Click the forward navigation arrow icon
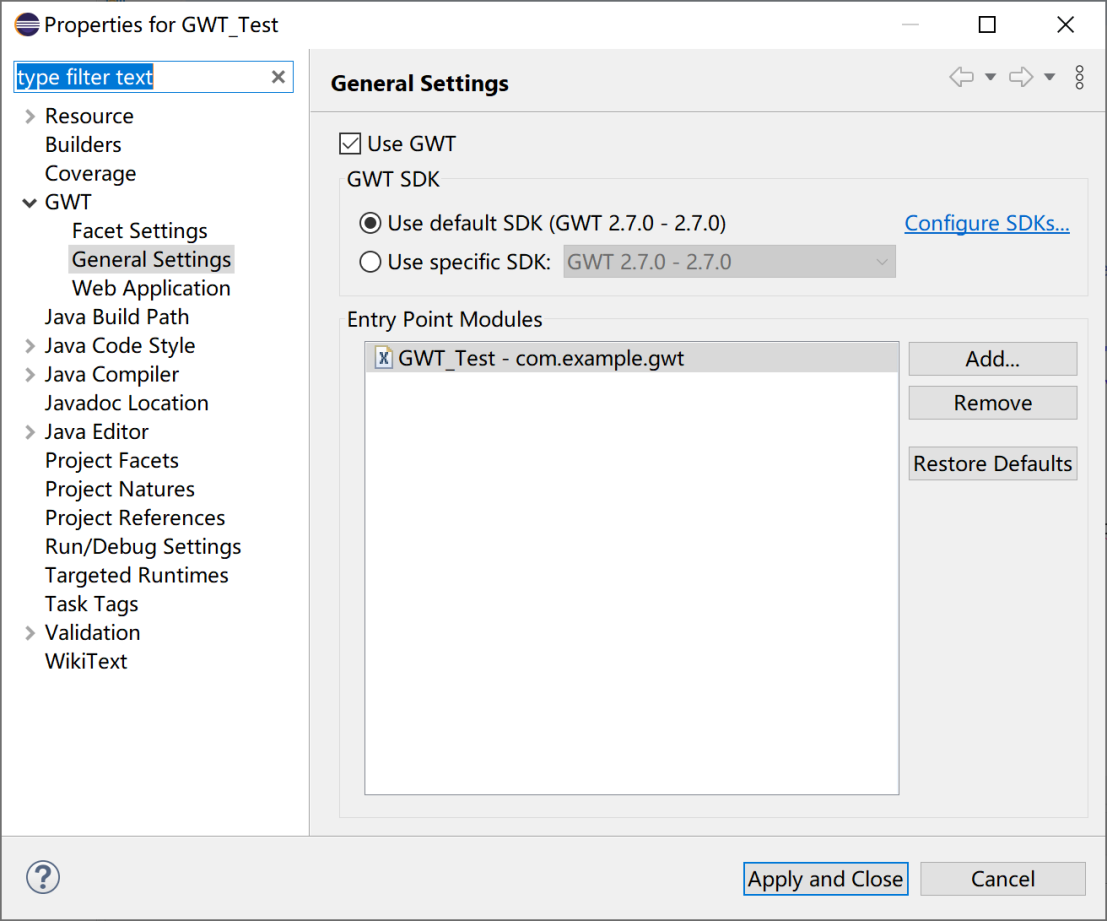 click(1021, 77)
